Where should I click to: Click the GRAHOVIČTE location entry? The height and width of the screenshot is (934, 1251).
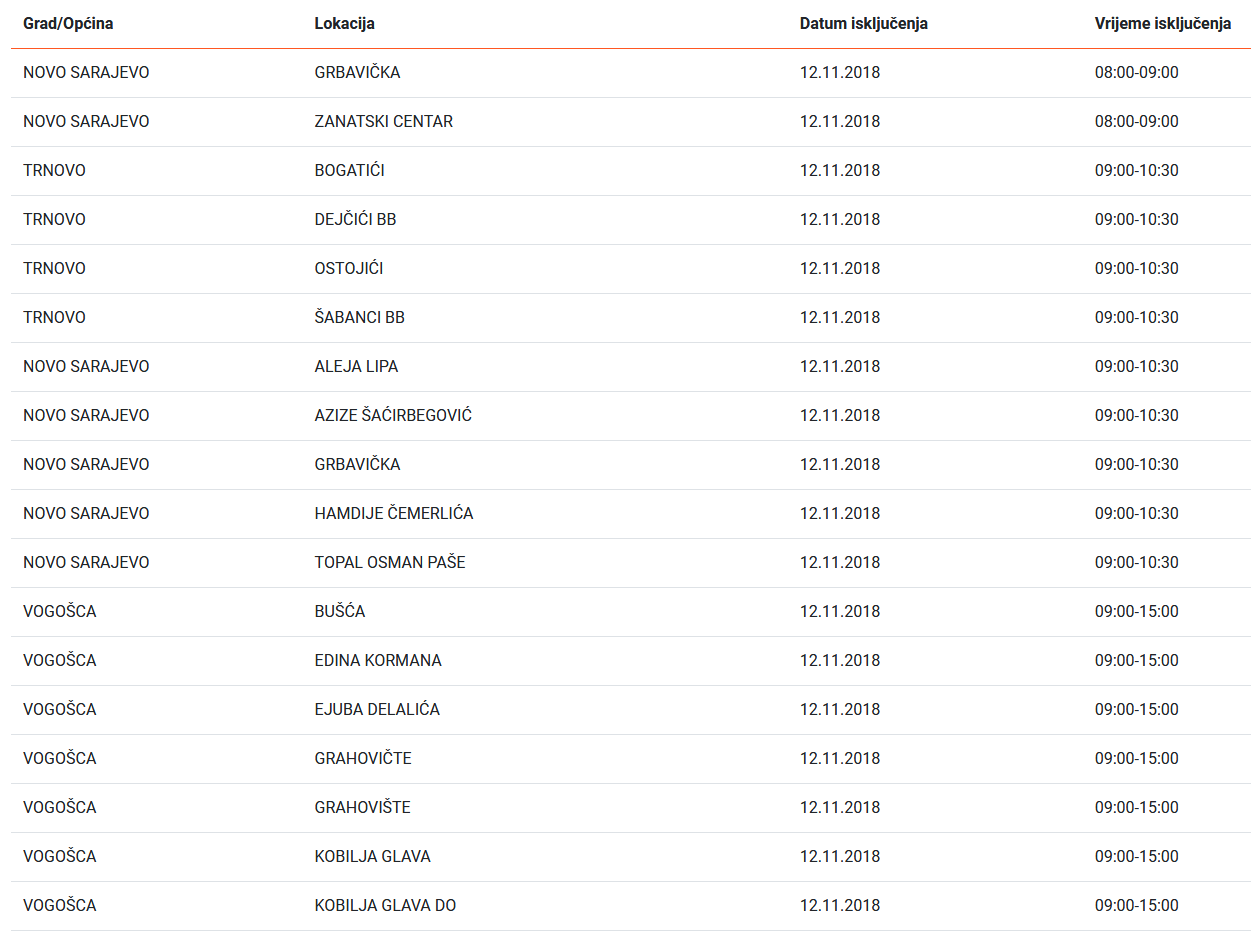[x=362, y=759]
